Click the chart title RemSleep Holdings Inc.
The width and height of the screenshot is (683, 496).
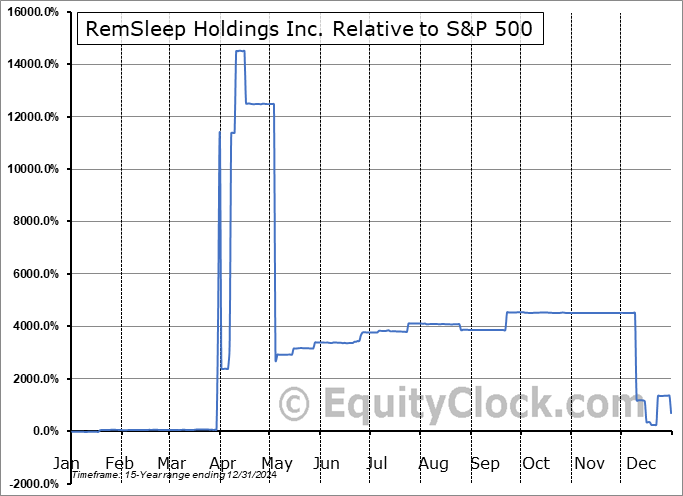point(311,31)
